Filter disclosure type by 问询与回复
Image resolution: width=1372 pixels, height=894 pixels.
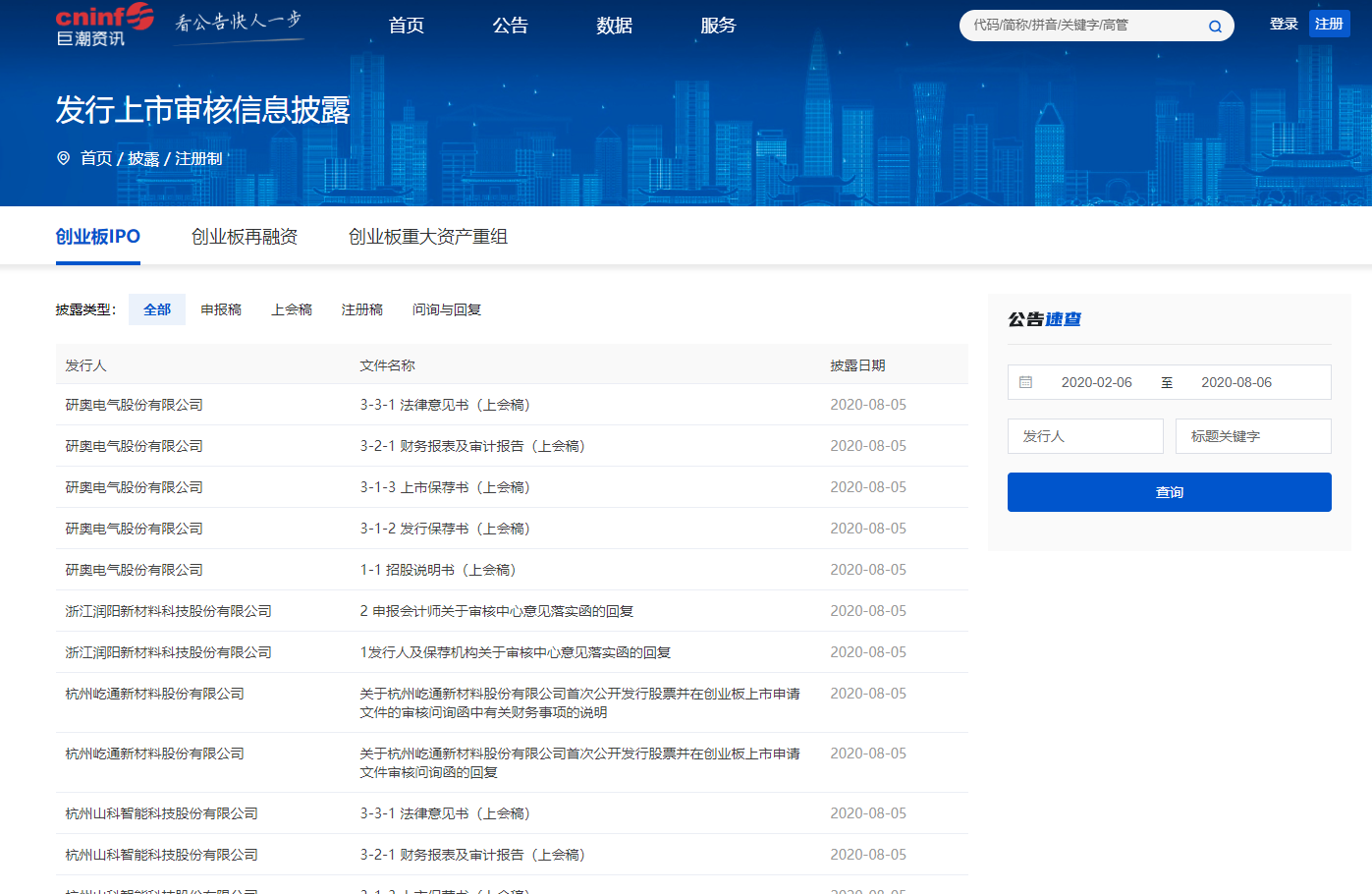pos(446,309)
